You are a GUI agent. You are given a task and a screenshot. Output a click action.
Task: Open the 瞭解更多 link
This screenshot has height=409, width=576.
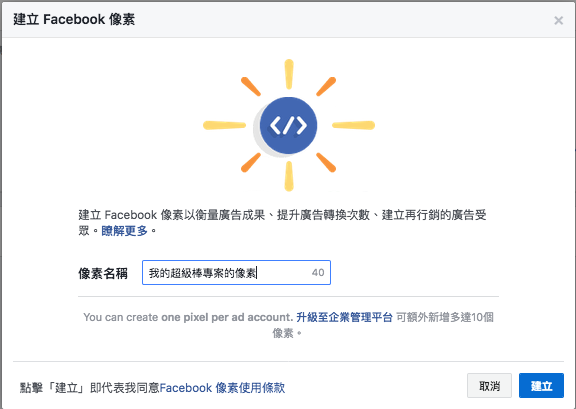(x=125, y=231)
